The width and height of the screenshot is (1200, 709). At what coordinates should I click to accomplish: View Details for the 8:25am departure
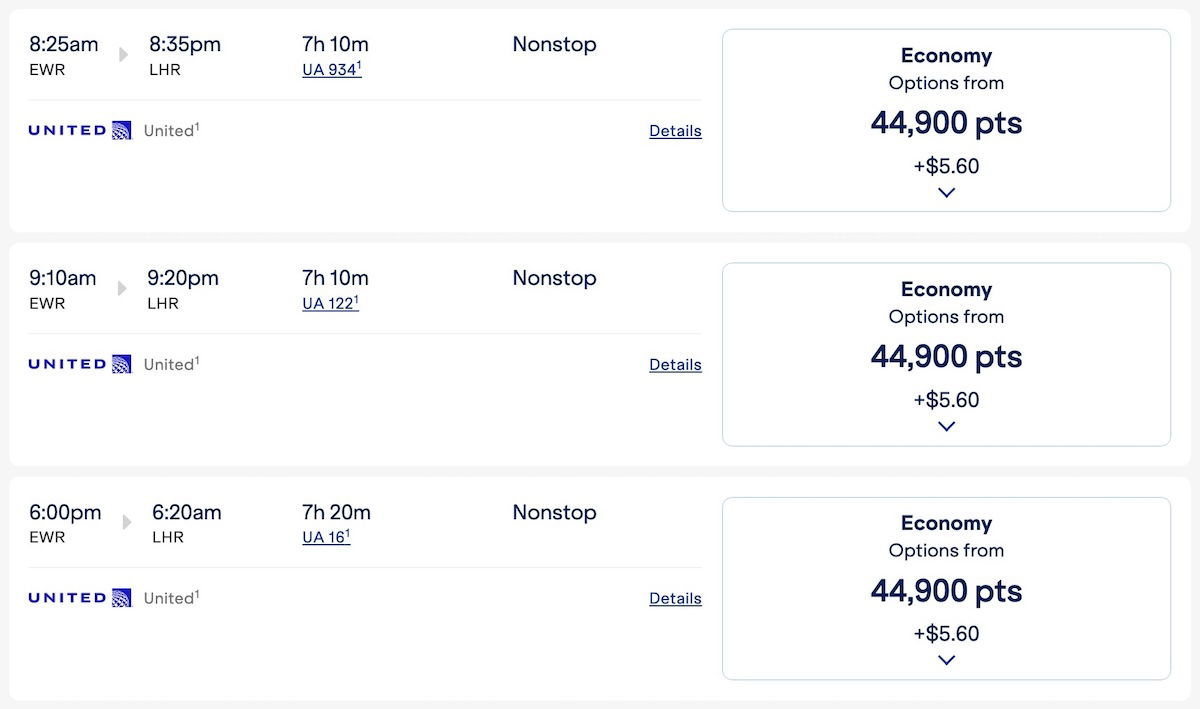click(675, 131)
